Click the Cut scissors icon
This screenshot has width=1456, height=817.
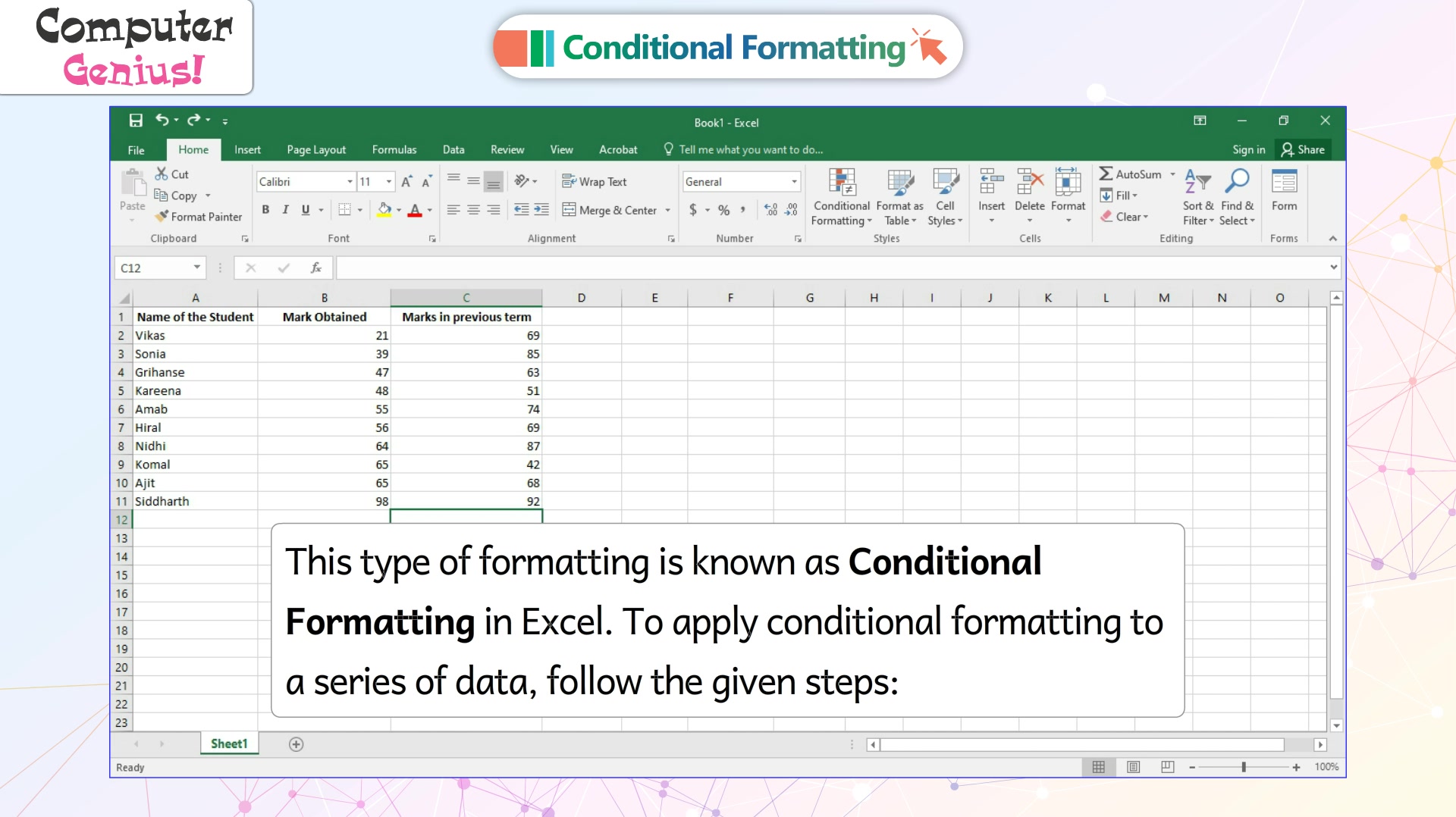(x=162, y=174)
